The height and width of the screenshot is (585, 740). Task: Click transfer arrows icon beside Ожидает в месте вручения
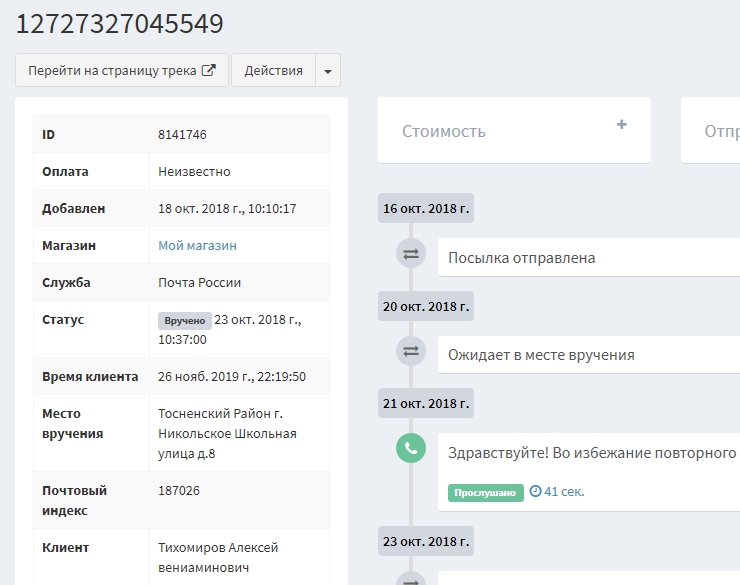pyautogui.click(x=411, y=351)
